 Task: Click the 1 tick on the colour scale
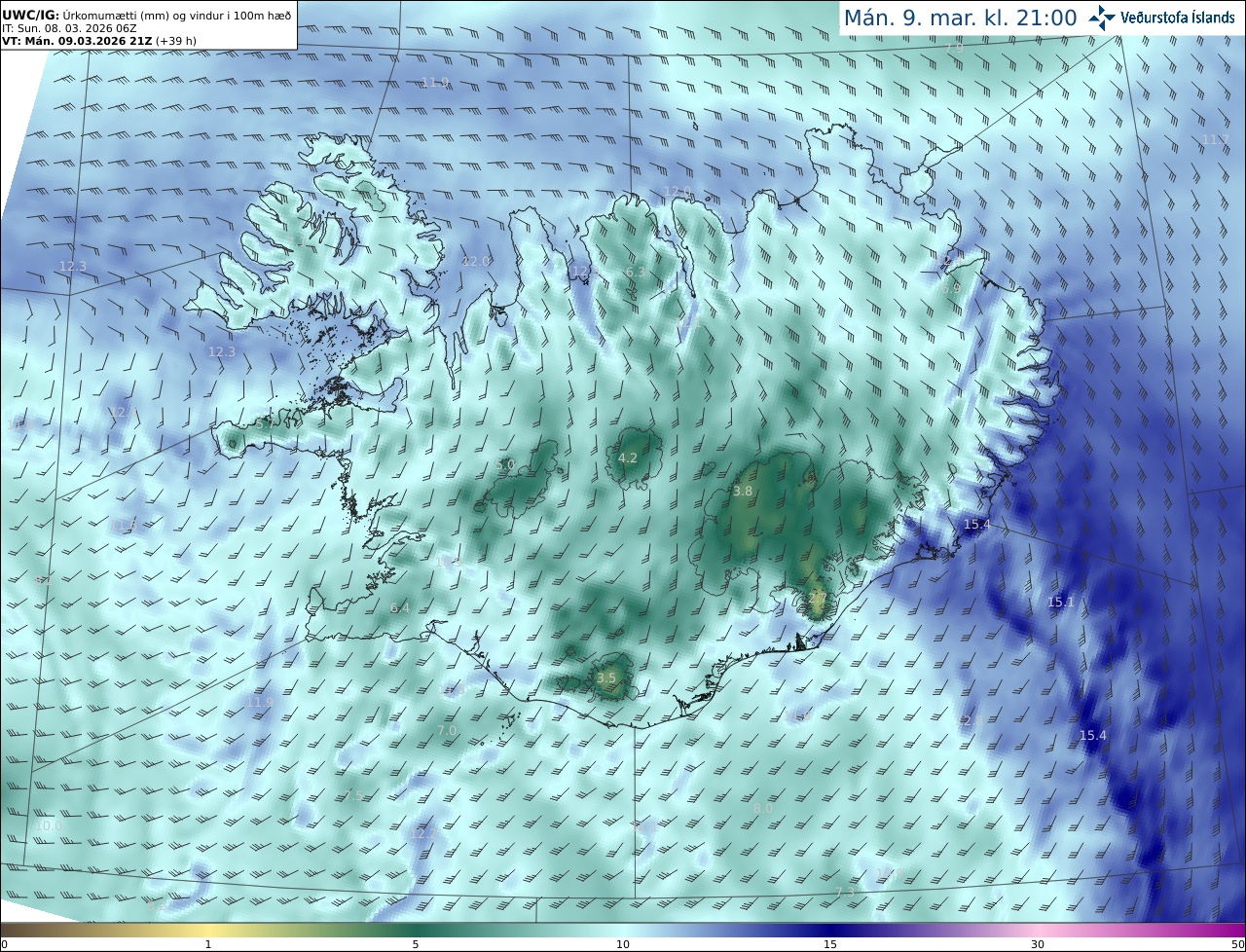(x=208, y=944)
